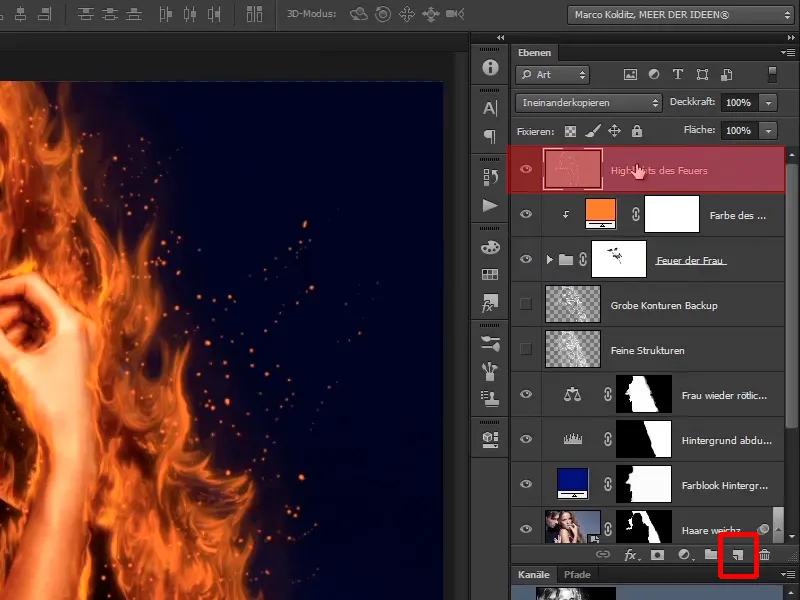Viewport: 800px width, 600px height.
Task: Toggle layer filtering switch
Action: pyautogui.click(x=772, y=74)
